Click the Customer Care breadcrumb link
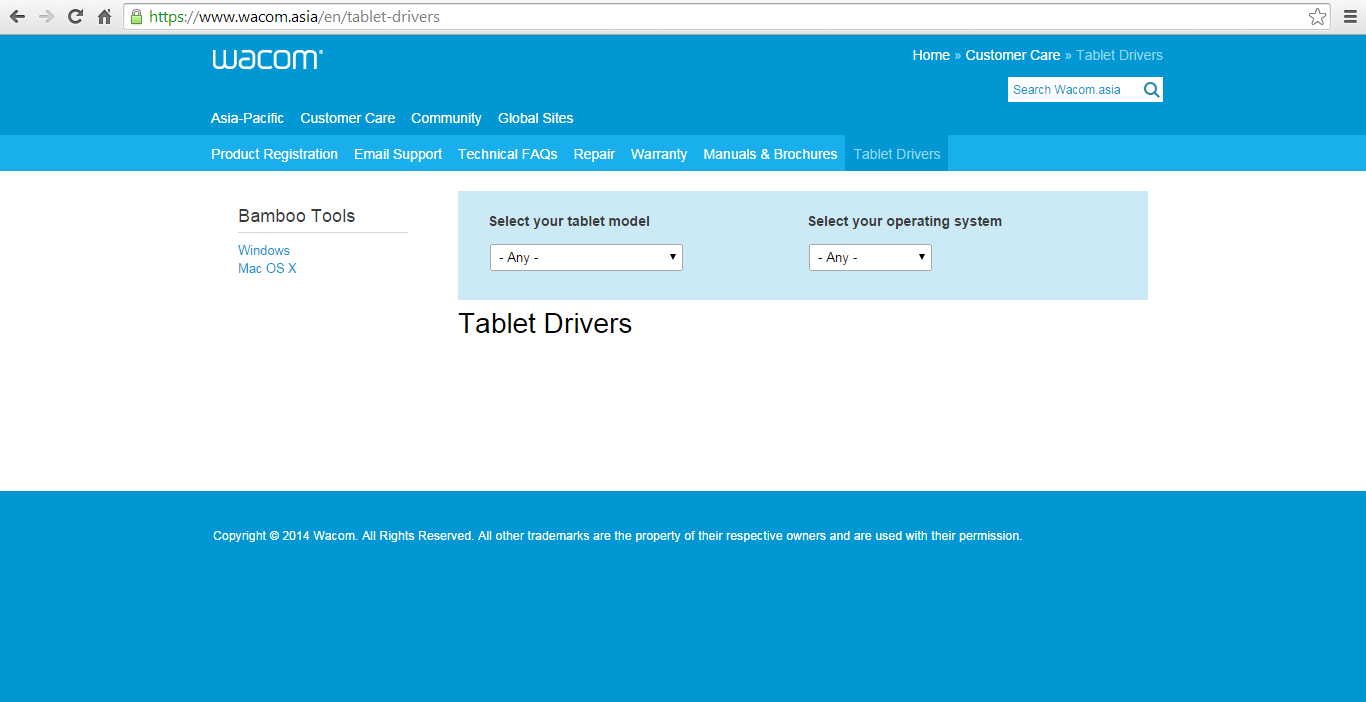 click(1013, 55)
